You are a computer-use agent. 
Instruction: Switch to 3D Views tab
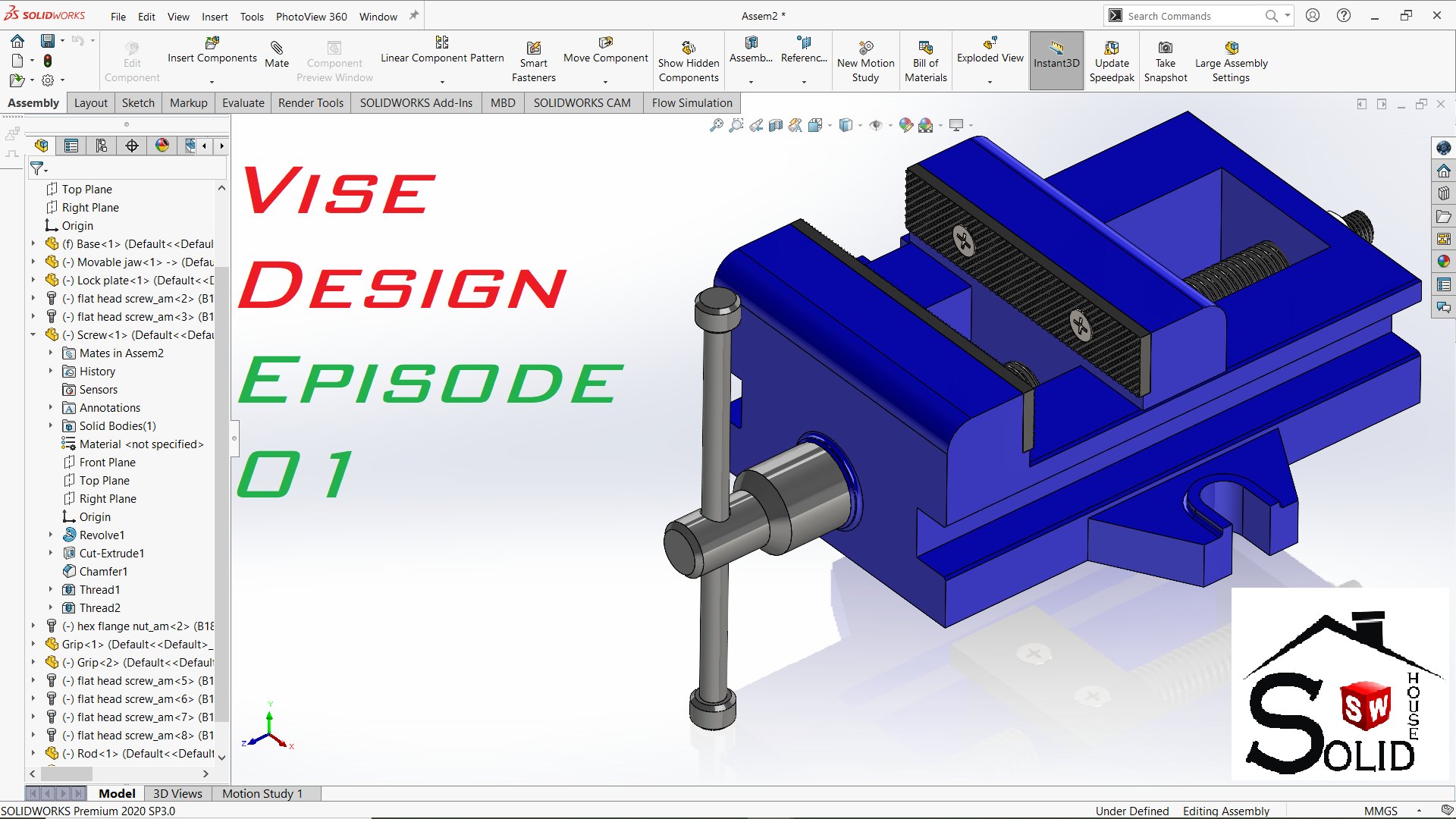(177, 793)
